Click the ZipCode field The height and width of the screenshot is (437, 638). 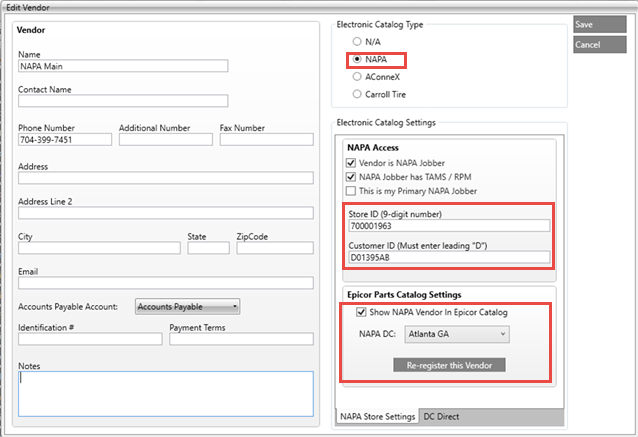[275, 248]
